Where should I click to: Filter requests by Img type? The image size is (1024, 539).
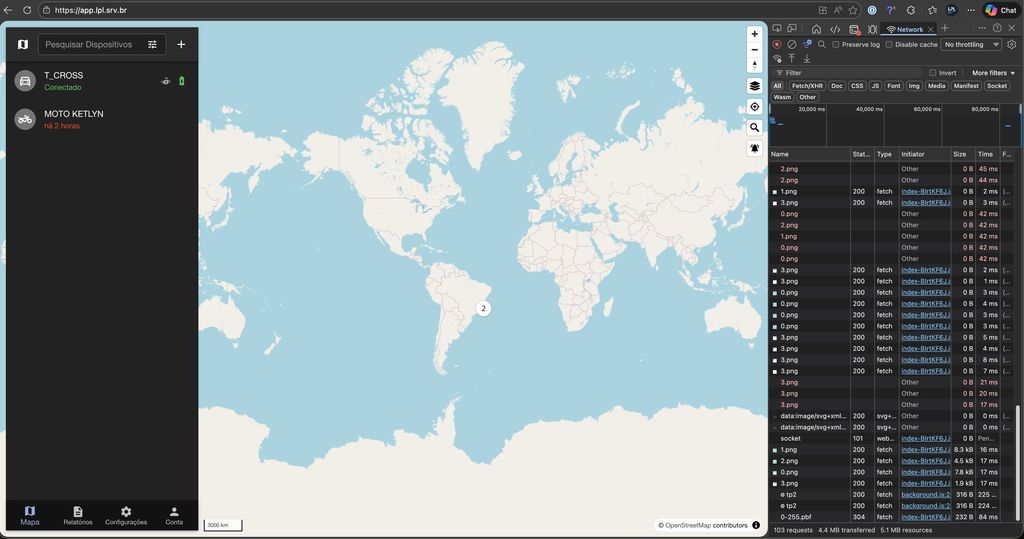pyautogui.click(x=914, y=86)
